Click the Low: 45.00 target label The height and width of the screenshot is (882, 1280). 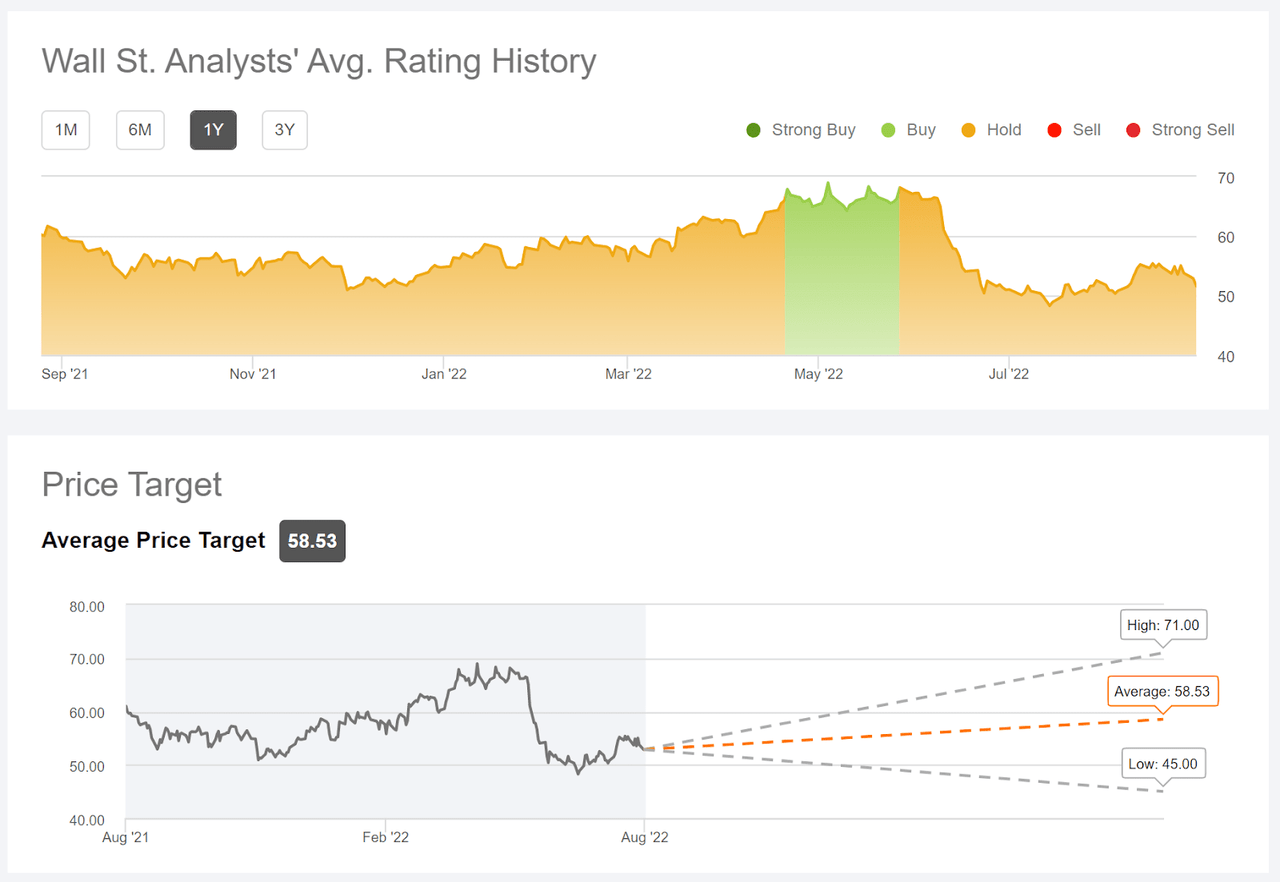[x=1162, y=765]
